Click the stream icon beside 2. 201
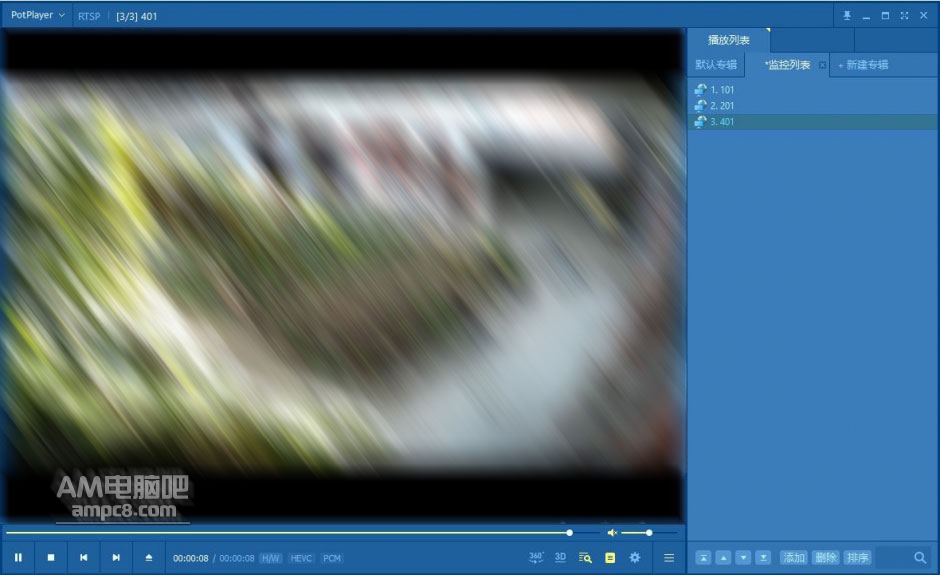Image resolution: width=940 pixels, height=575 pixels. 700,106
